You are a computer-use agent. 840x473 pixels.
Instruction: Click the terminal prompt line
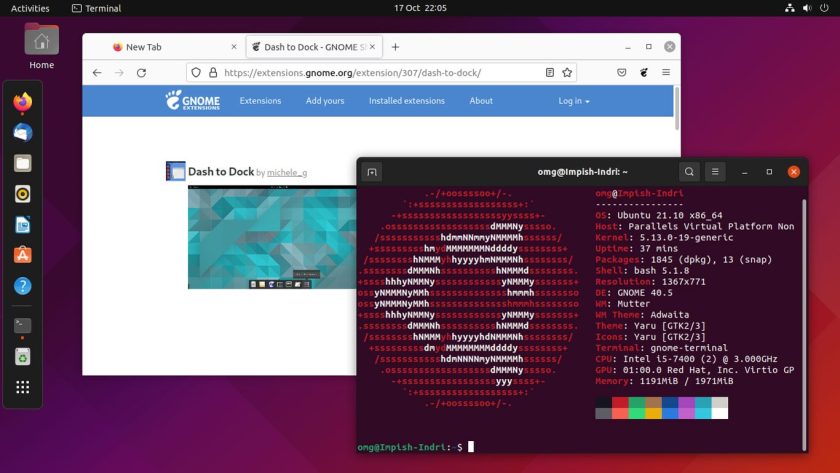(x=416, y=447)
